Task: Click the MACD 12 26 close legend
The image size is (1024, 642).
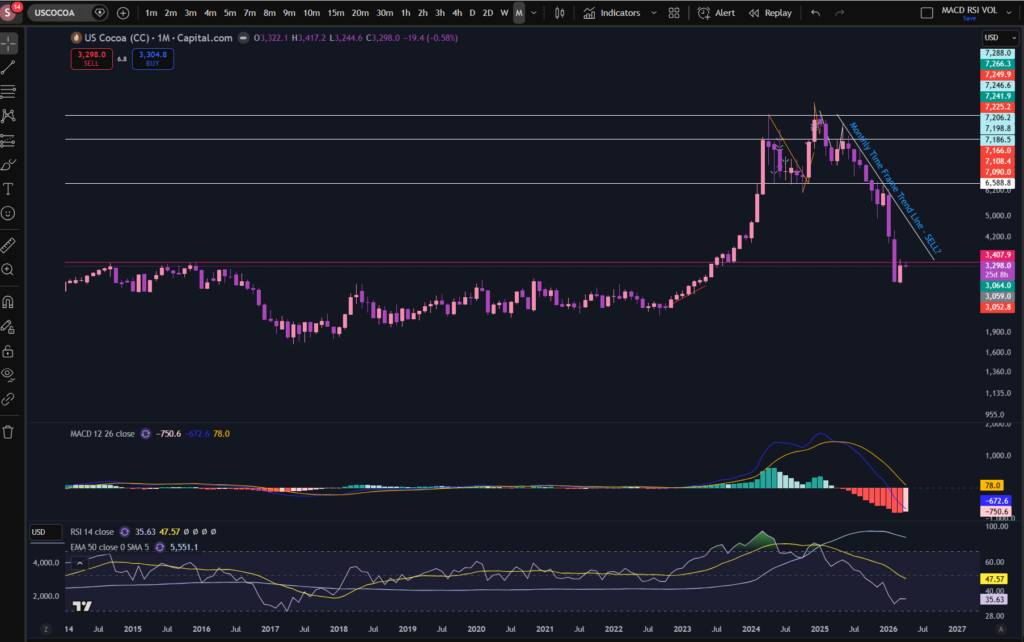Action: [103, 434]
